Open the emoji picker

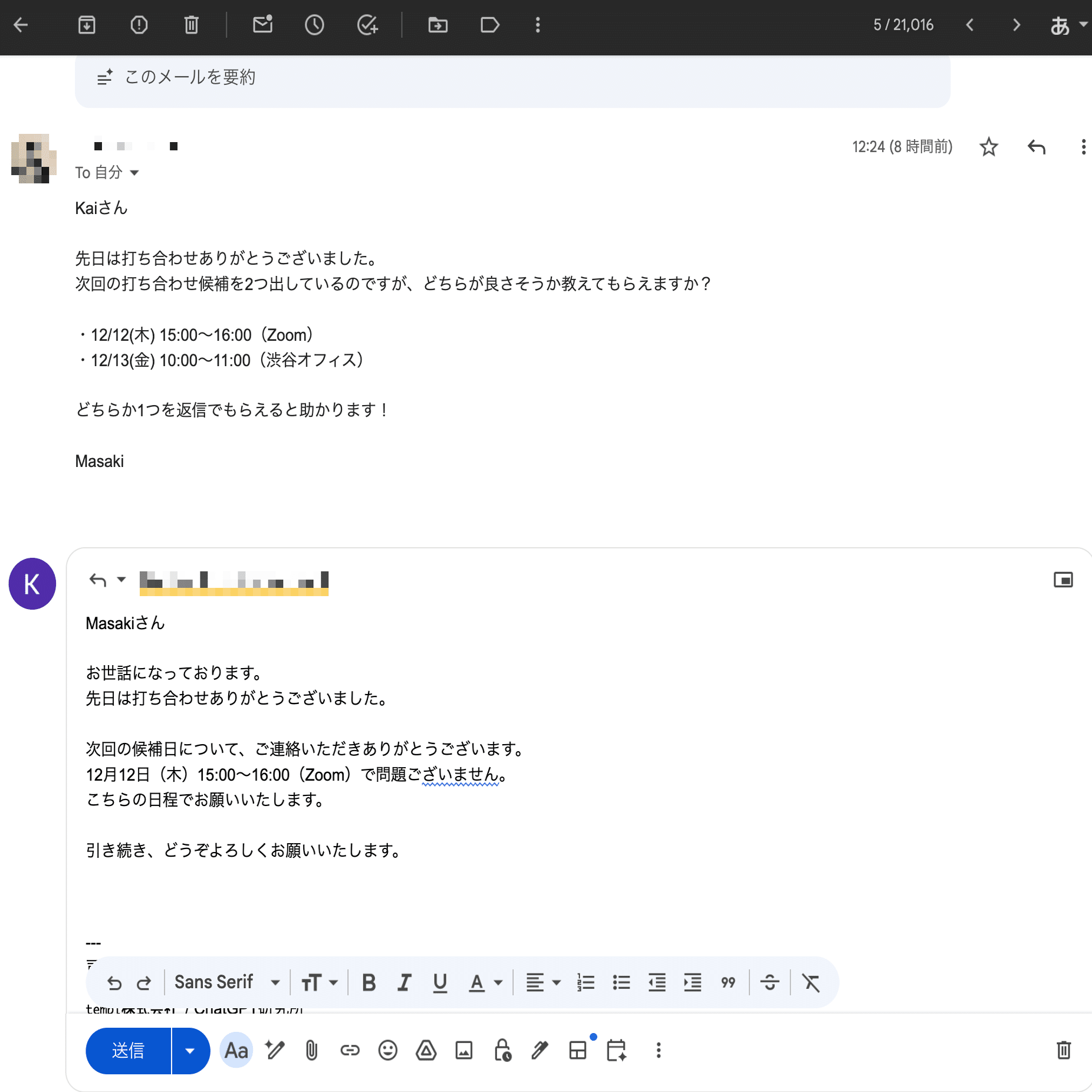387,1050
